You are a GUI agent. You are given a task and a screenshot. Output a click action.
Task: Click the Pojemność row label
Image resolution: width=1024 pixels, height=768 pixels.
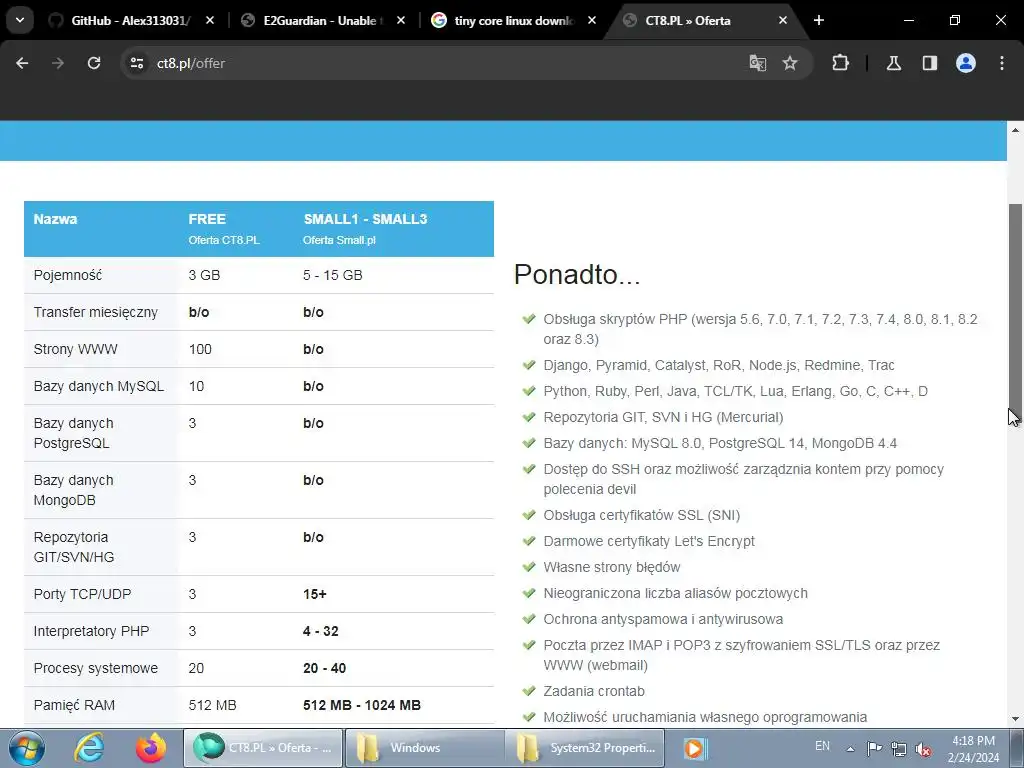point(68,275)
